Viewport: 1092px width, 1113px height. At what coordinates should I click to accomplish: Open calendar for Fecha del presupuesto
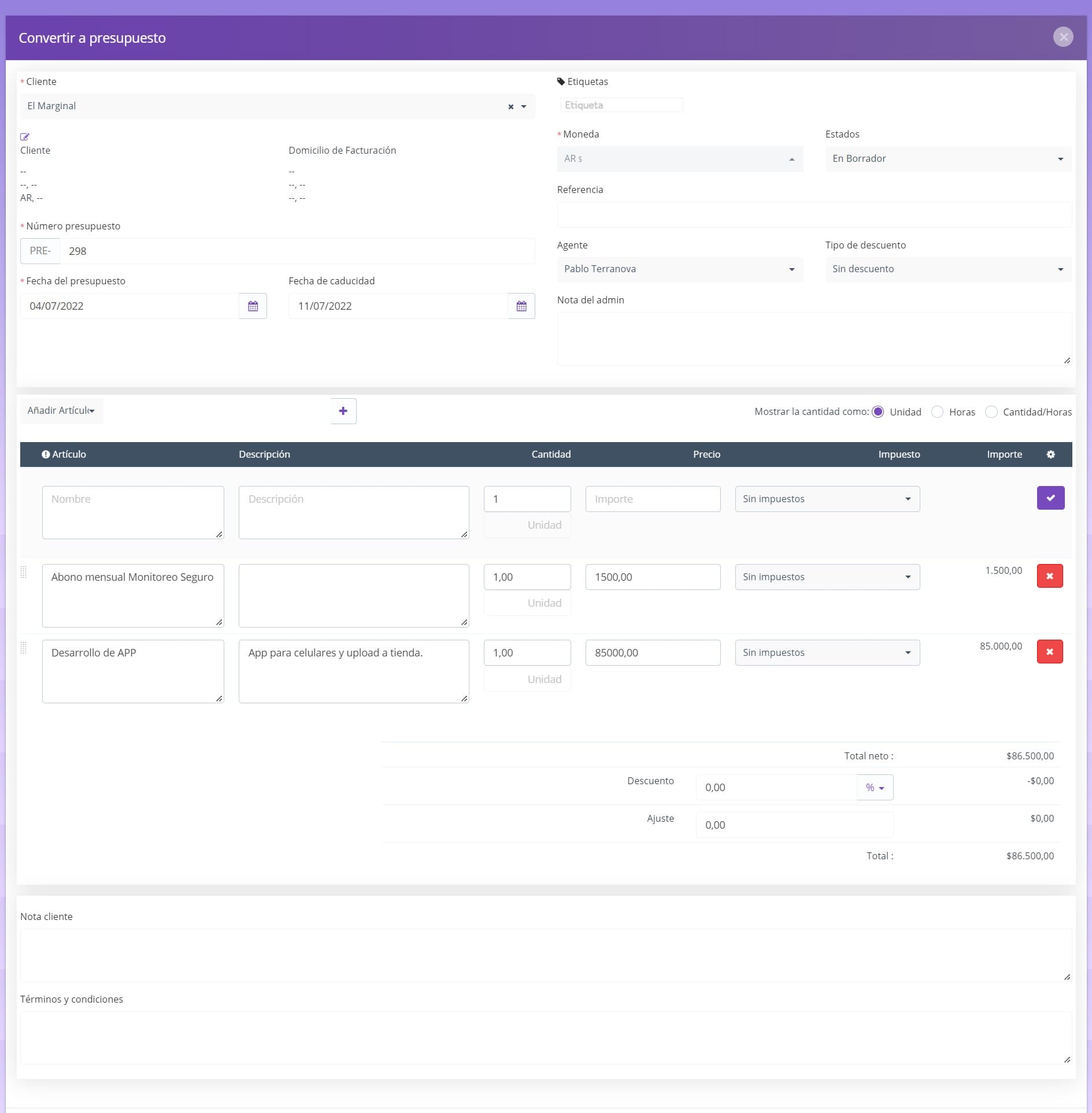coord(253,306)
